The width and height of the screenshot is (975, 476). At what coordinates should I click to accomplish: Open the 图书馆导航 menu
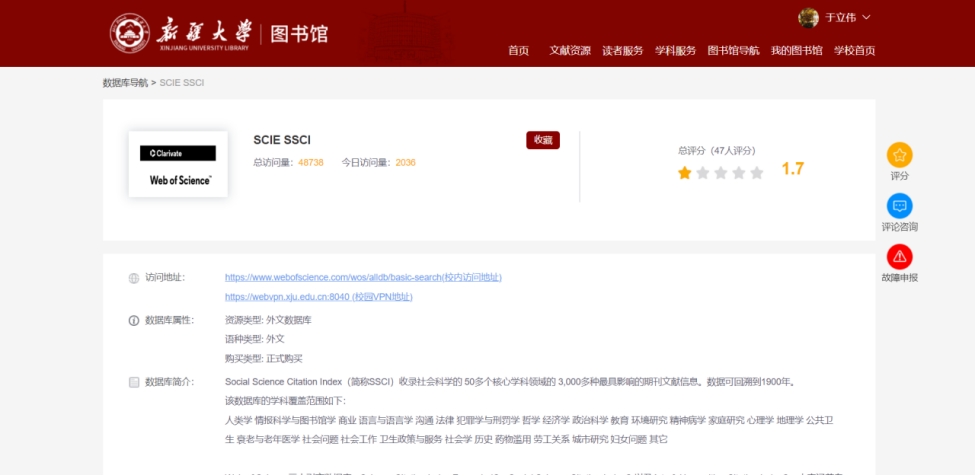733,51
